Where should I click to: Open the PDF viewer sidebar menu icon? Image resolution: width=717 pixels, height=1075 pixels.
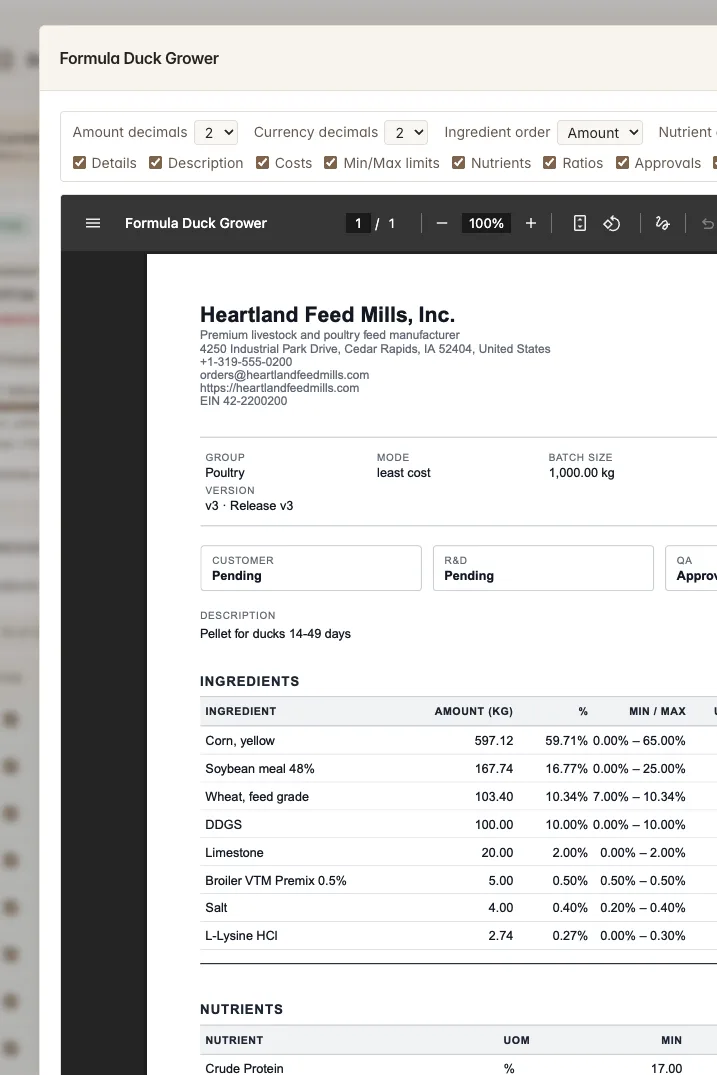(x=93, y=224)
